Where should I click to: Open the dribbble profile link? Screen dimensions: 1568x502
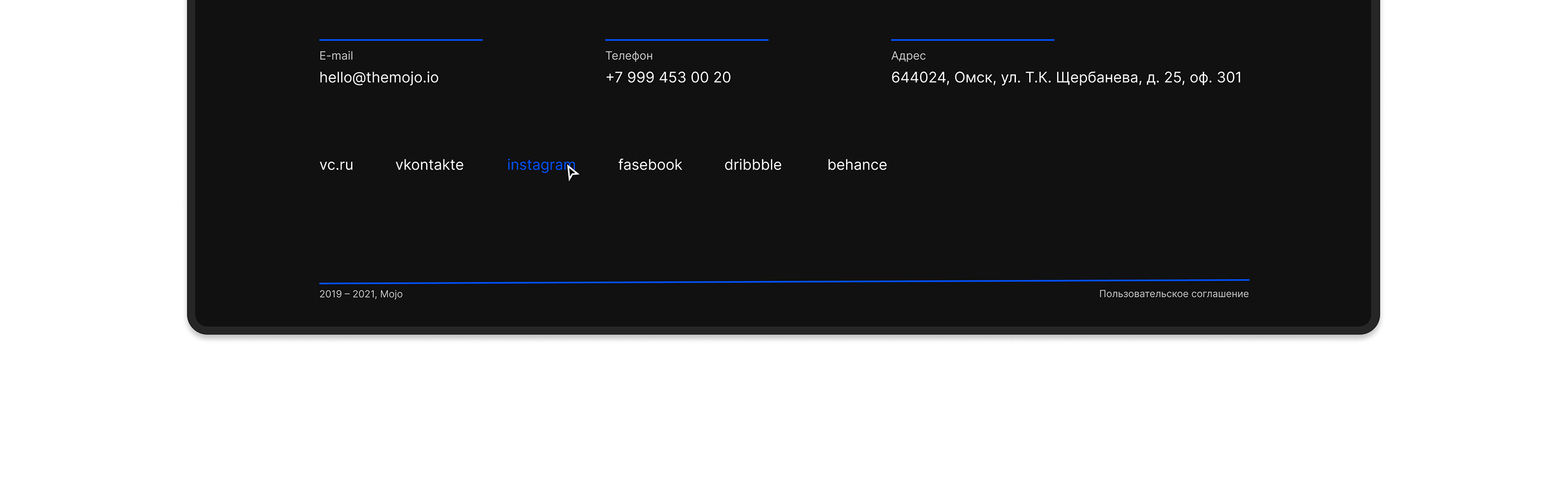(752, 165)
